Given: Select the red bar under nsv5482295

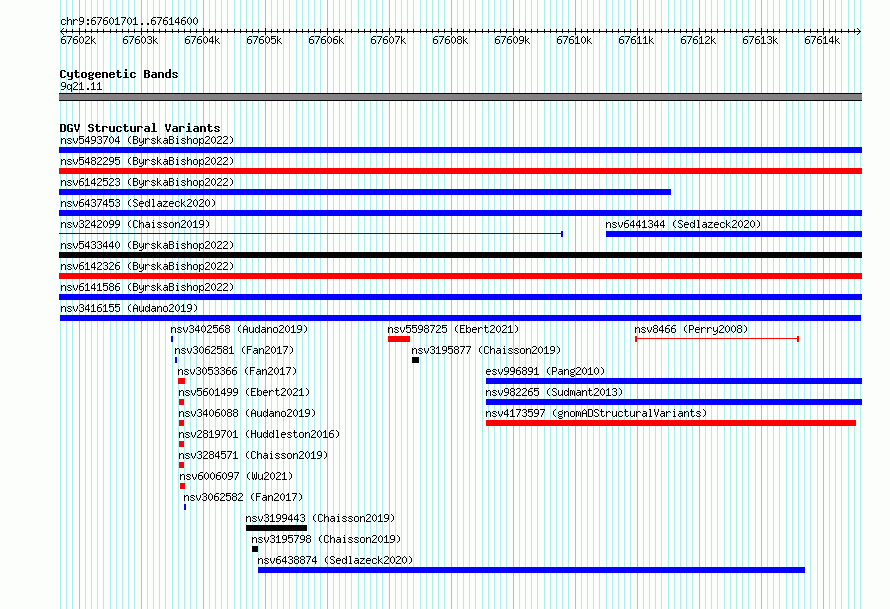Looking at the screenshot, I should pos(460,171).
